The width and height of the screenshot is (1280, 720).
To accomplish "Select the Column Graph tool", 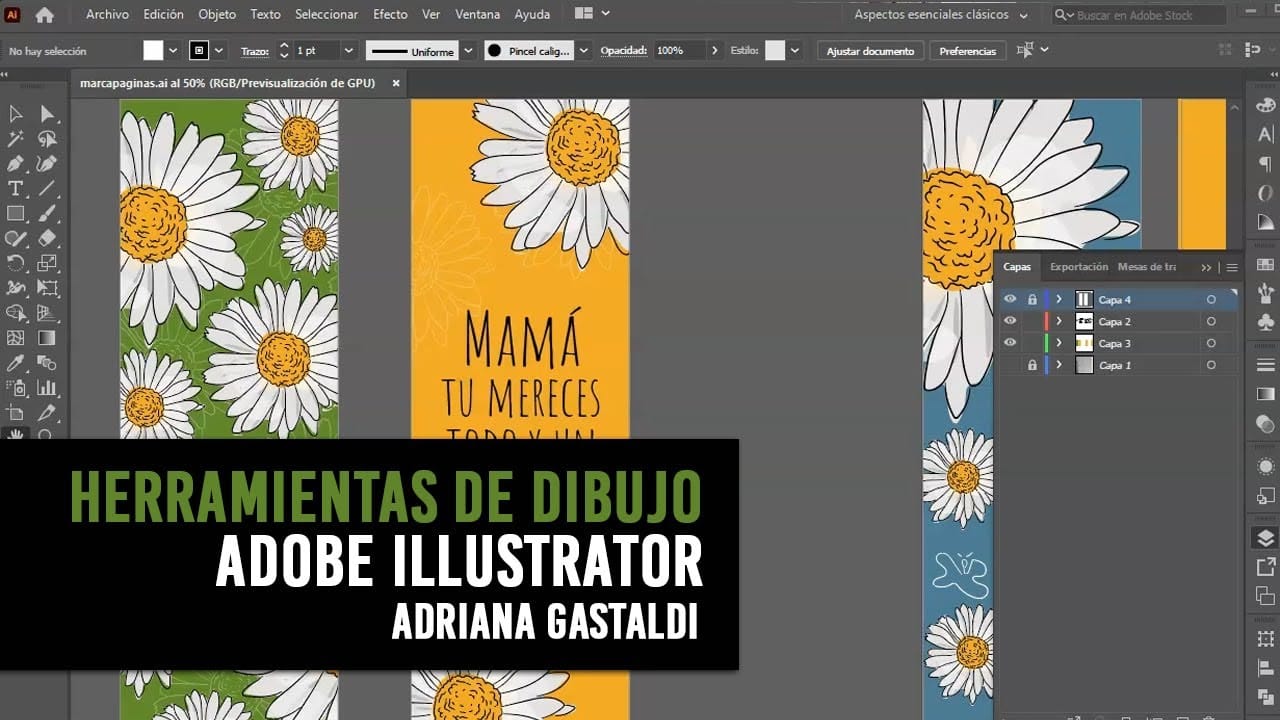I will tap(47, 388).
